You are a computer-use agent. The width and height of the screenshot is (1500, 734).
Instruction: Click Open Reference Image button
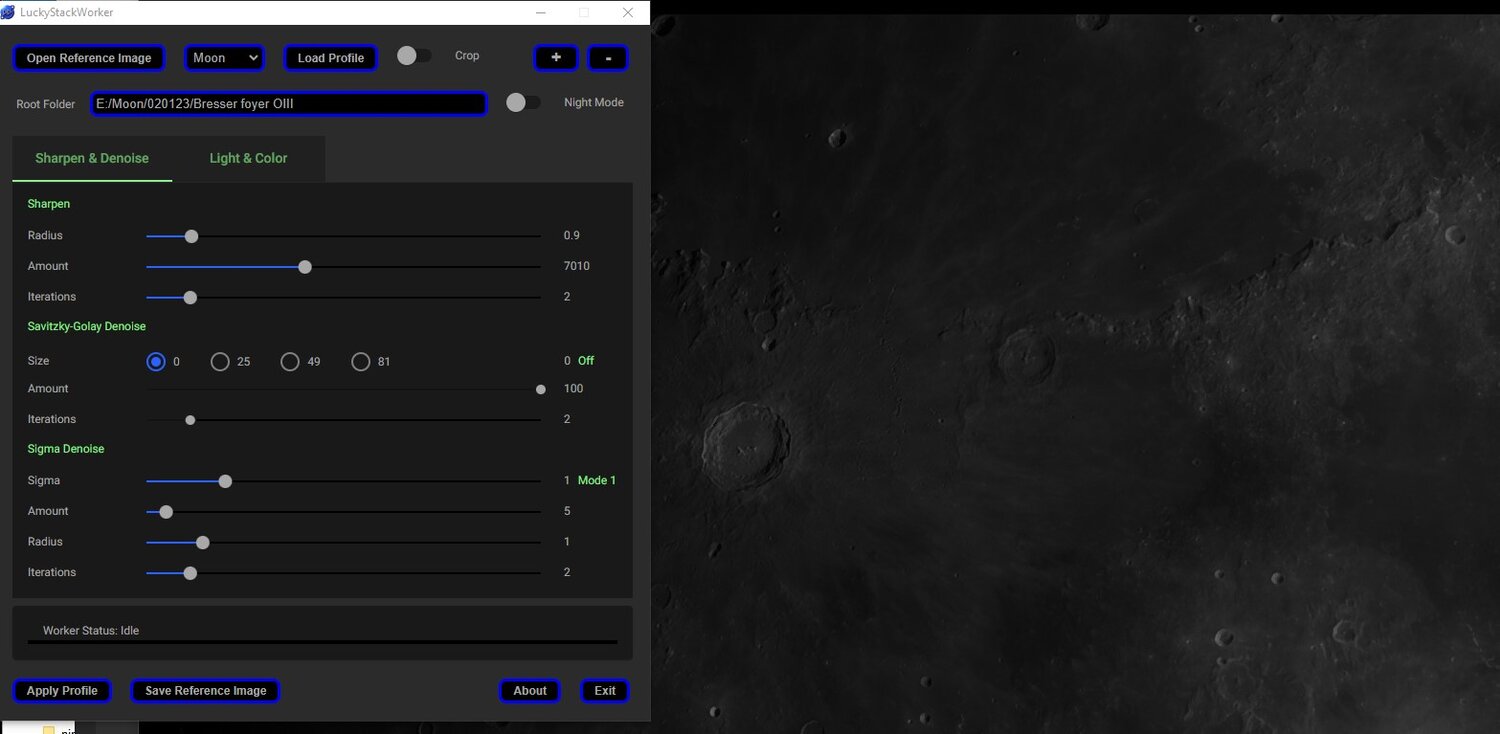(89, 58)
